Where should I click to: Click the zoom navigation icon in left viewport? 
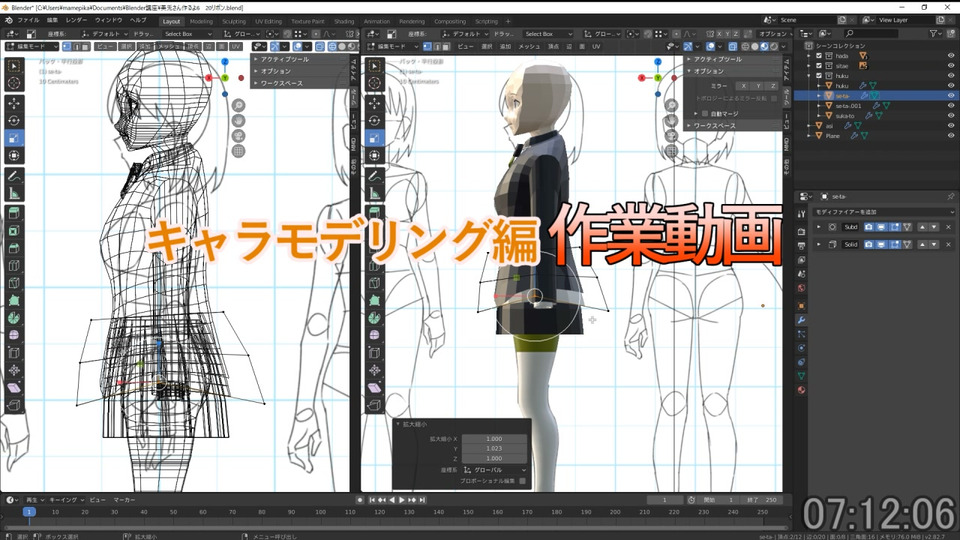(238, 106)
